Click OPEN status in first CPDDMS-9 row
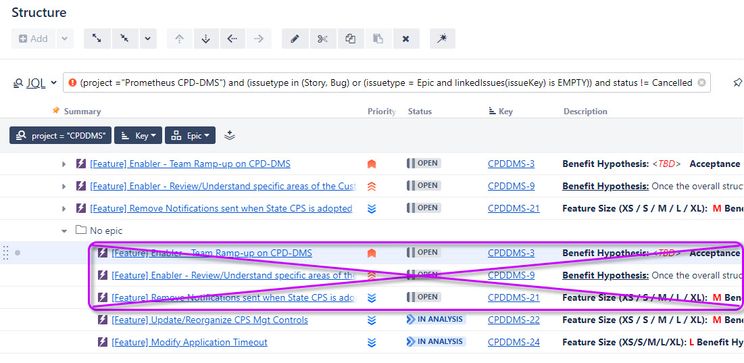The width and height of the screenshot is (744, 363). 423,186
